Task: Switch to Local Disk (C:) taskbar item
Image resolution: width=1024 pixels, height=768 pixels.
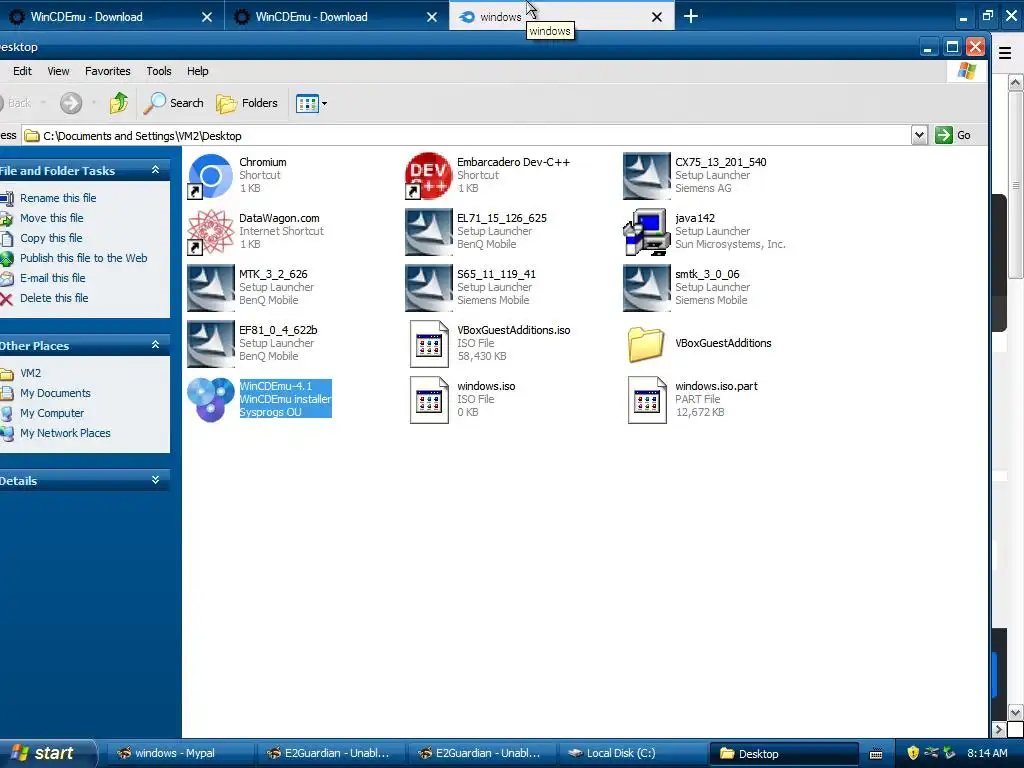Action: (632, 754)
